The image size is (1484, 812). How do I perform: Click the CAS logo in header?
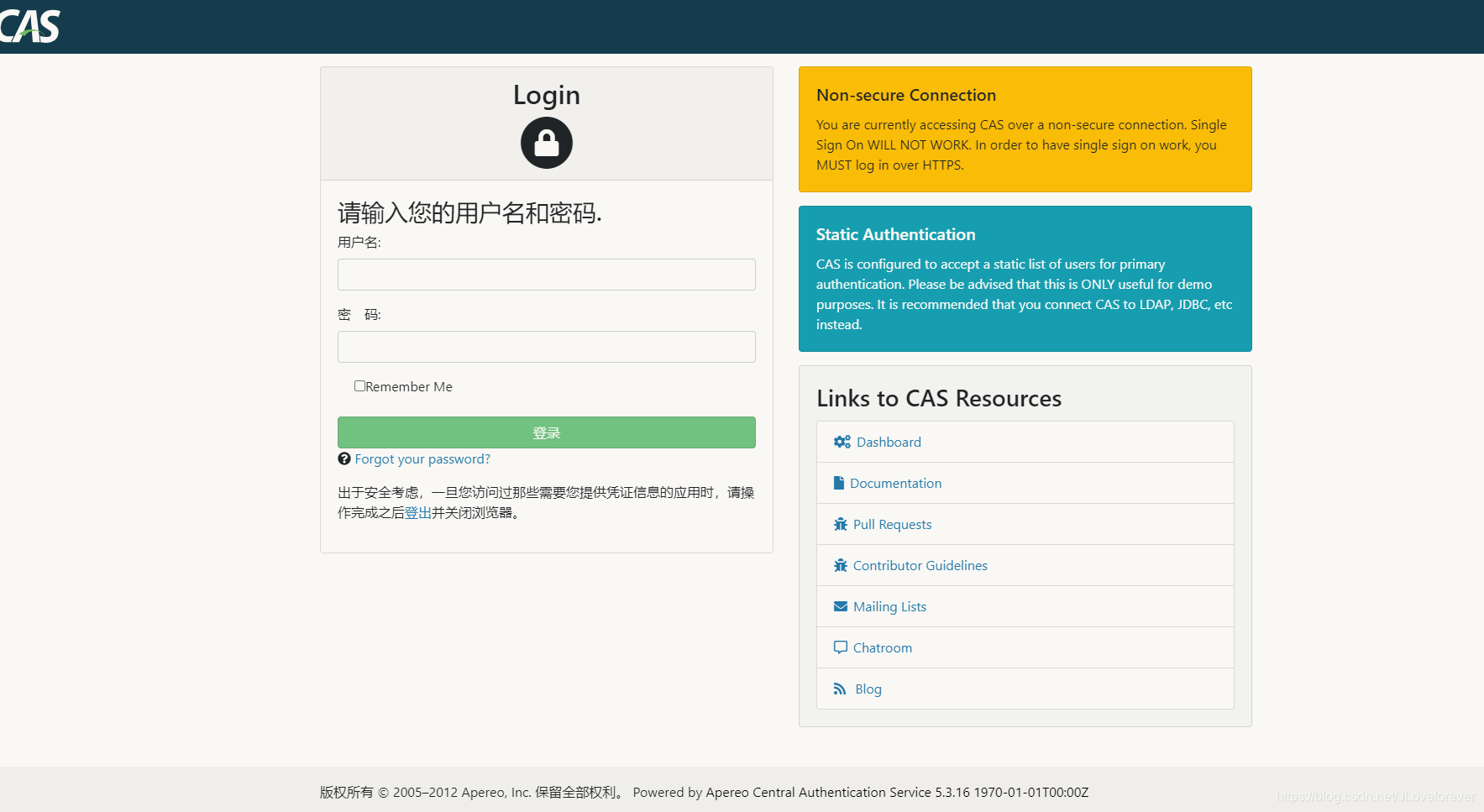click(x=29, y=27)
